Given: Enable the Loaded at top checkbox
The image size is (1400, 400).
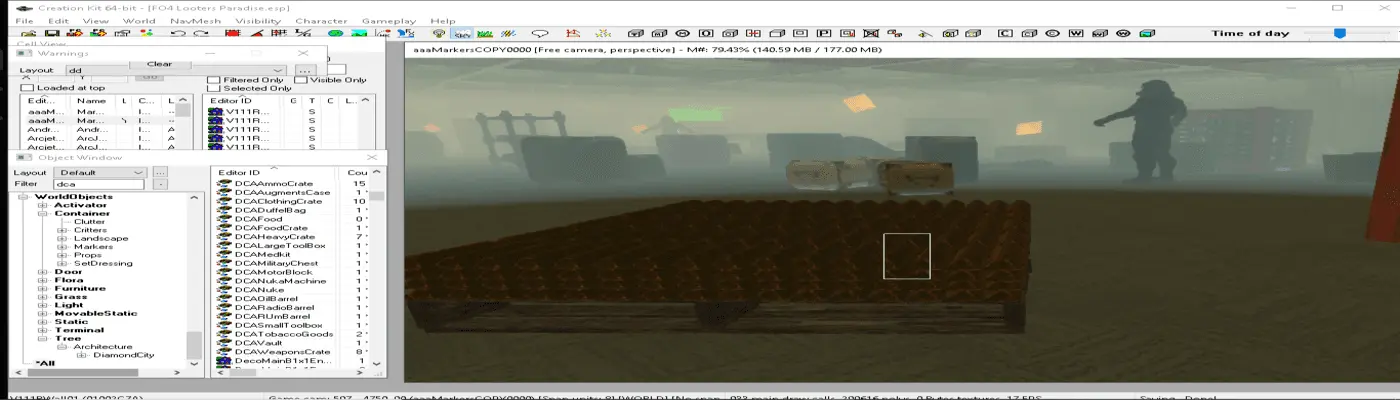Looking at the screenshot, I should pyautogui.click(x=27, y=88).
